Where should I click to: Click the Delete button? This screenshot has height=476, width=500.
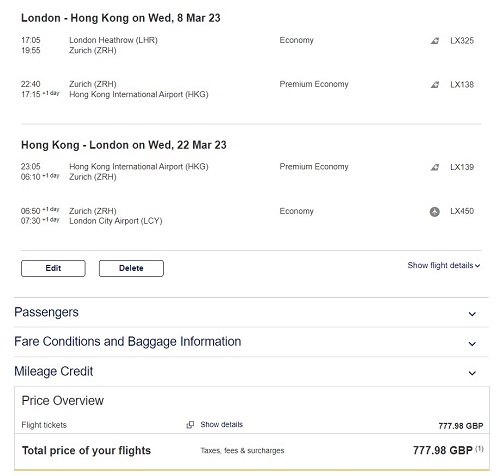[131, 268]
